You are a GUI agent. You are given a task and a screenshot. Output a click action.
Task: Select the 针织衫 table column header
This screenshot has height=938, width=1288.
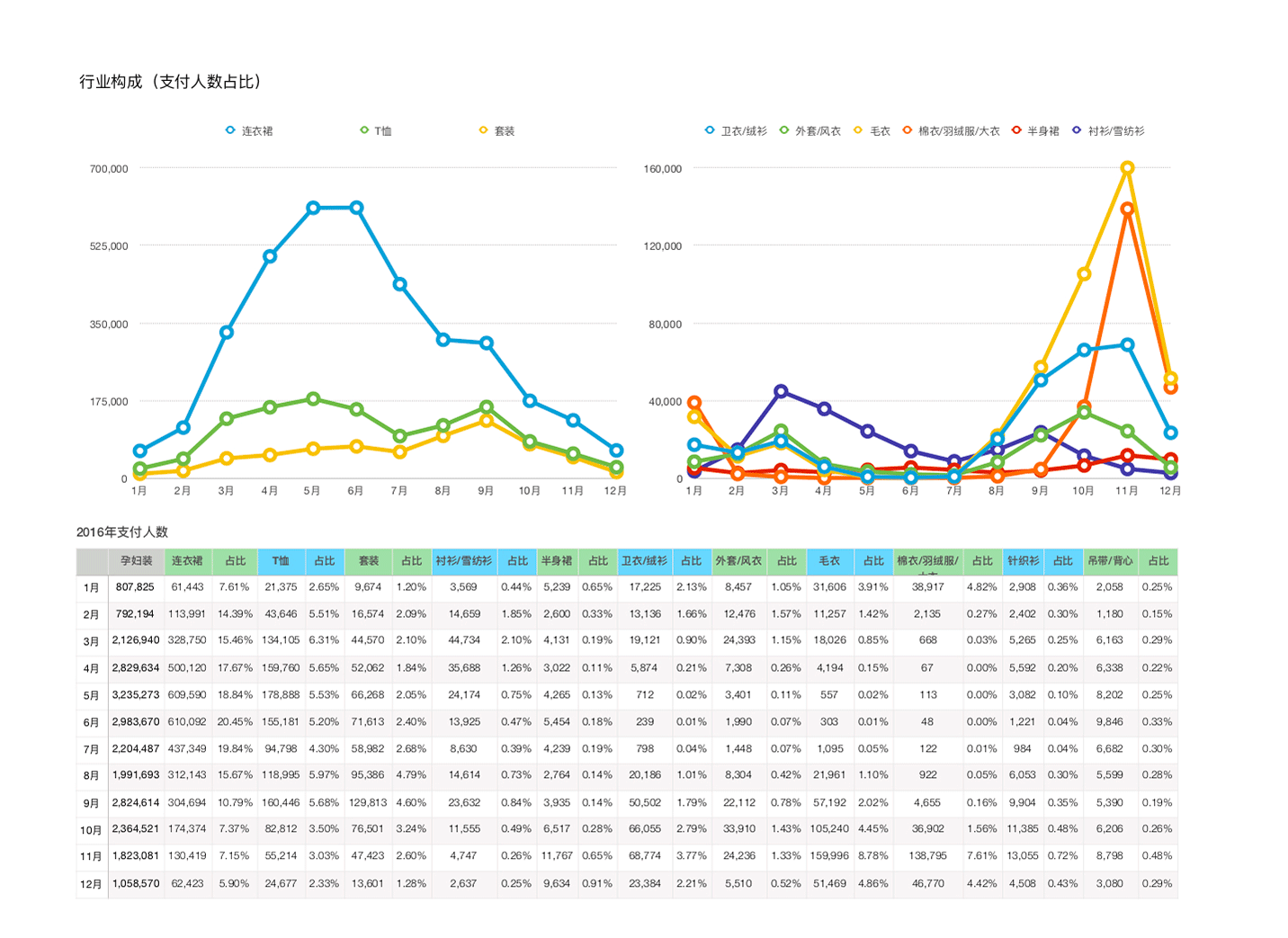click(x=1023, y=561)
